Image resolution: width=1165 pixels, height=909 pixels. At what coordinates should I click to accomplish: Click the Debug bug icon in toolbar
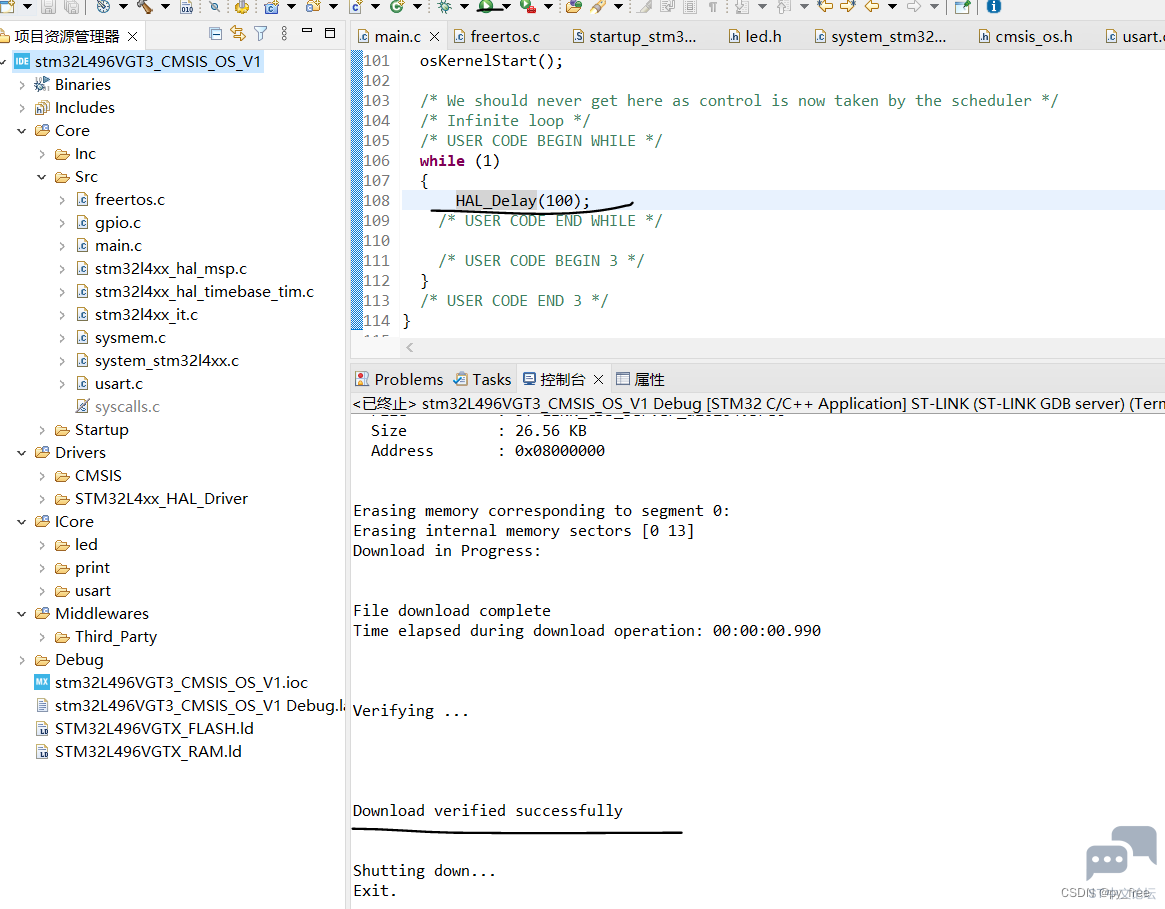[x=445, y=6]
